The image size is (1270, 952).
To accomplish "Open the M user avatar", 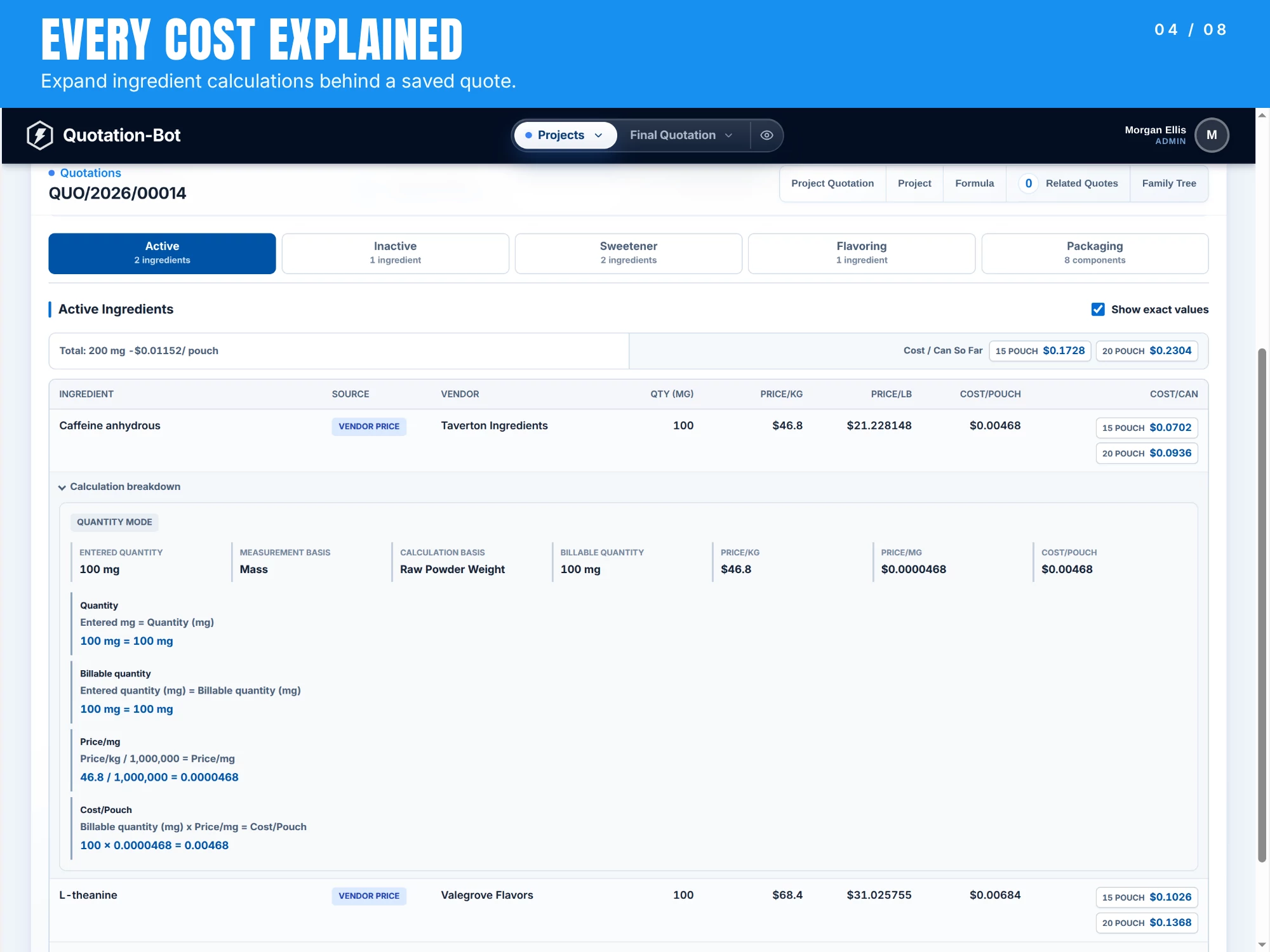I will pos(1212,135).
